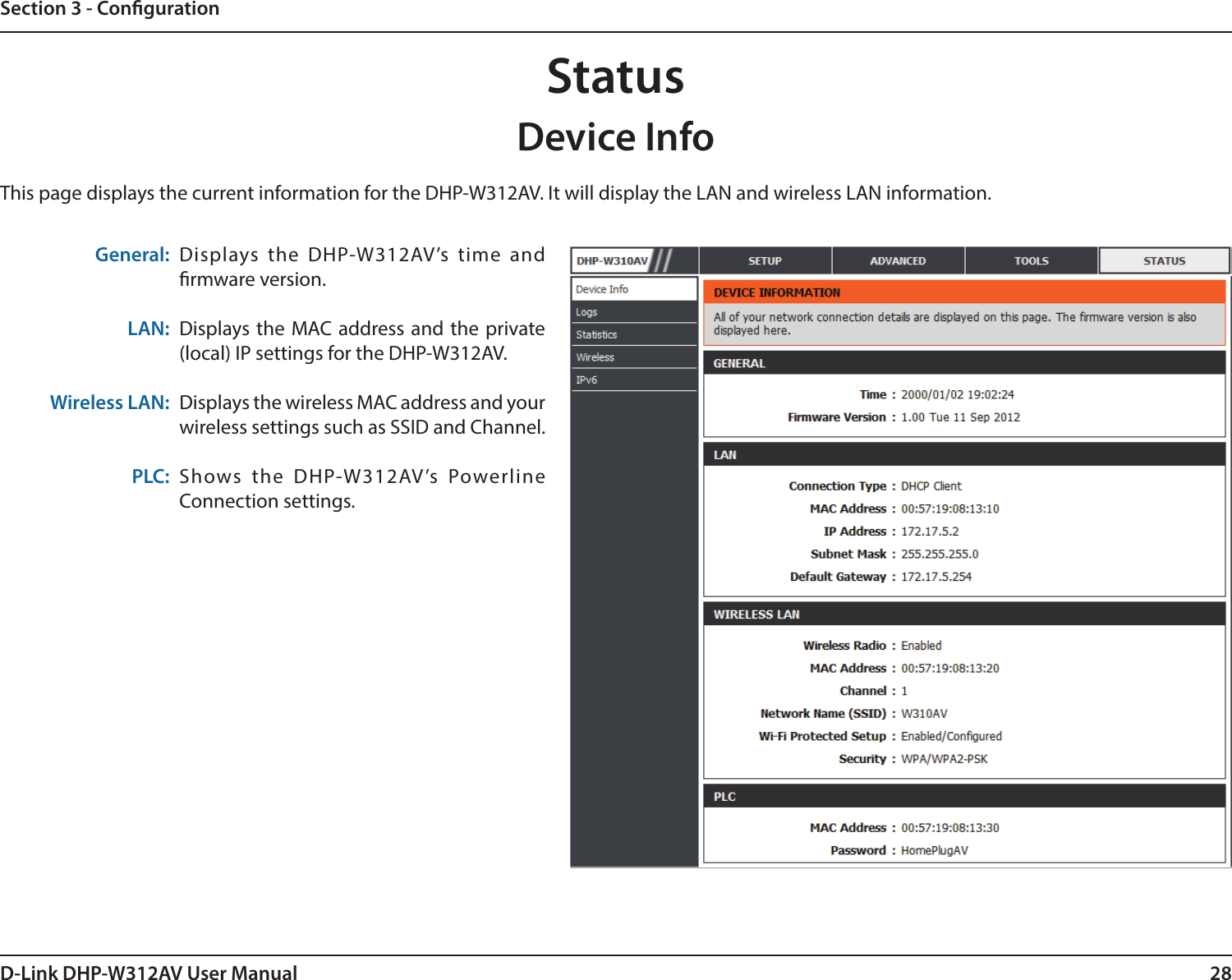Click the Channel value 1
This screenshot has height=980, width=1232.
[x=904, y=691]
